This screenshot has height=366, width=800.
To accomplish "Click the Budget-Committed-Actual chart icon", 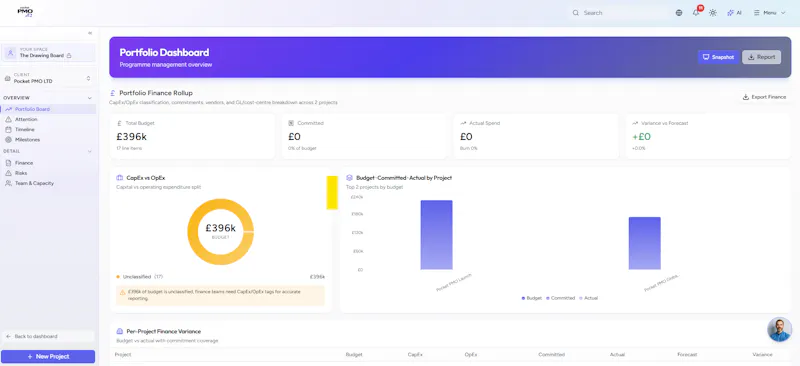I will tap(349, 178).
